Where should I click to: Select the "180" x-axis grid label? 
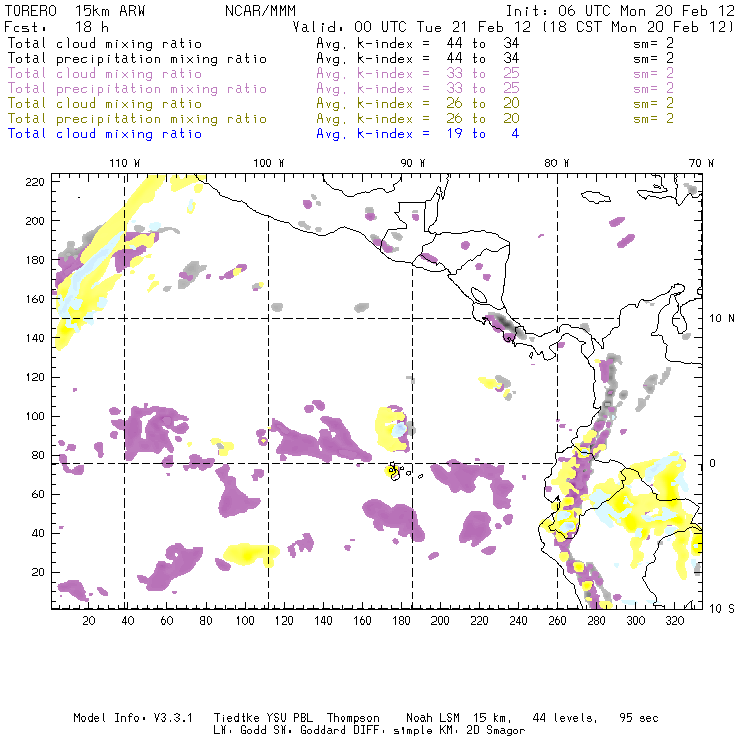tap(401, 621)
